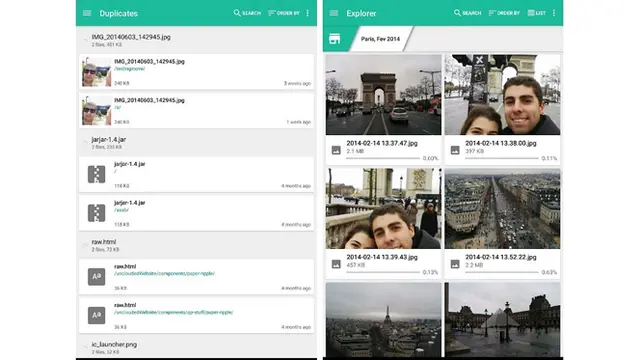The width and height of the screenshot is (640, 360).
Task: Click the archive icon of the second jarjar-1.4.jar copy
Action: click(x=96, y=213)
